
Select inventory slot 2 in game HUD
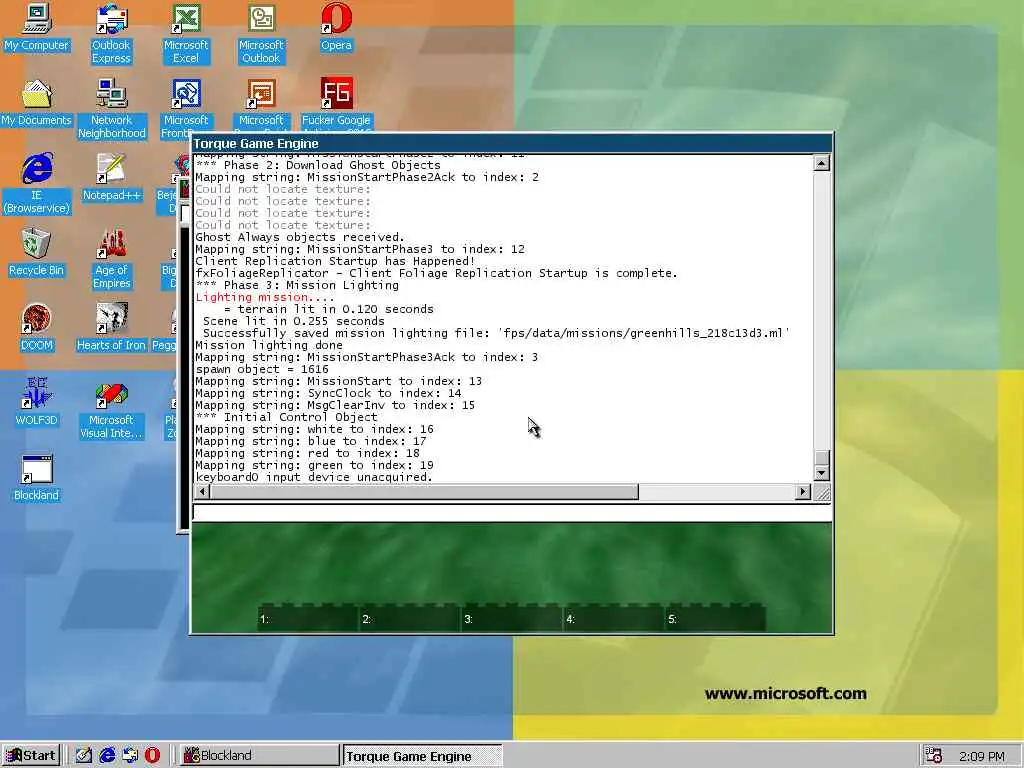pos(411,618)
